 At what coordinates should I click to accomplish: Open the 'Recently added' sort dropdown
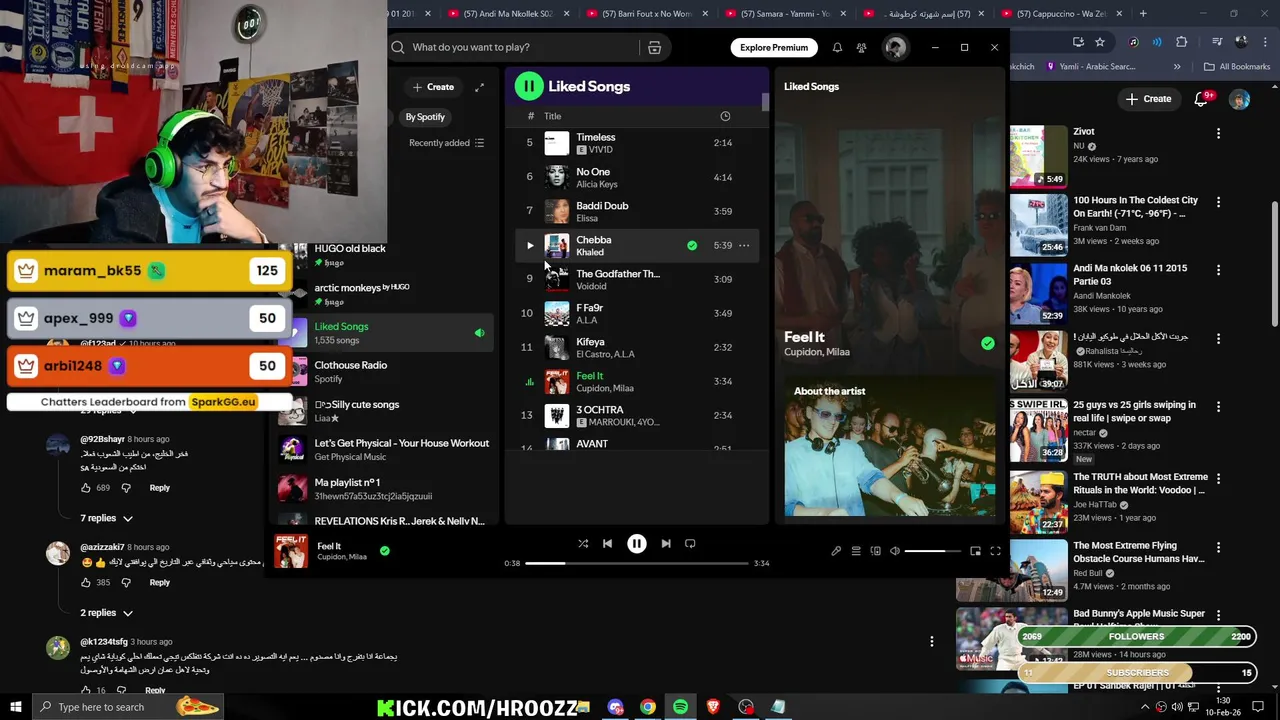[446, 143]
